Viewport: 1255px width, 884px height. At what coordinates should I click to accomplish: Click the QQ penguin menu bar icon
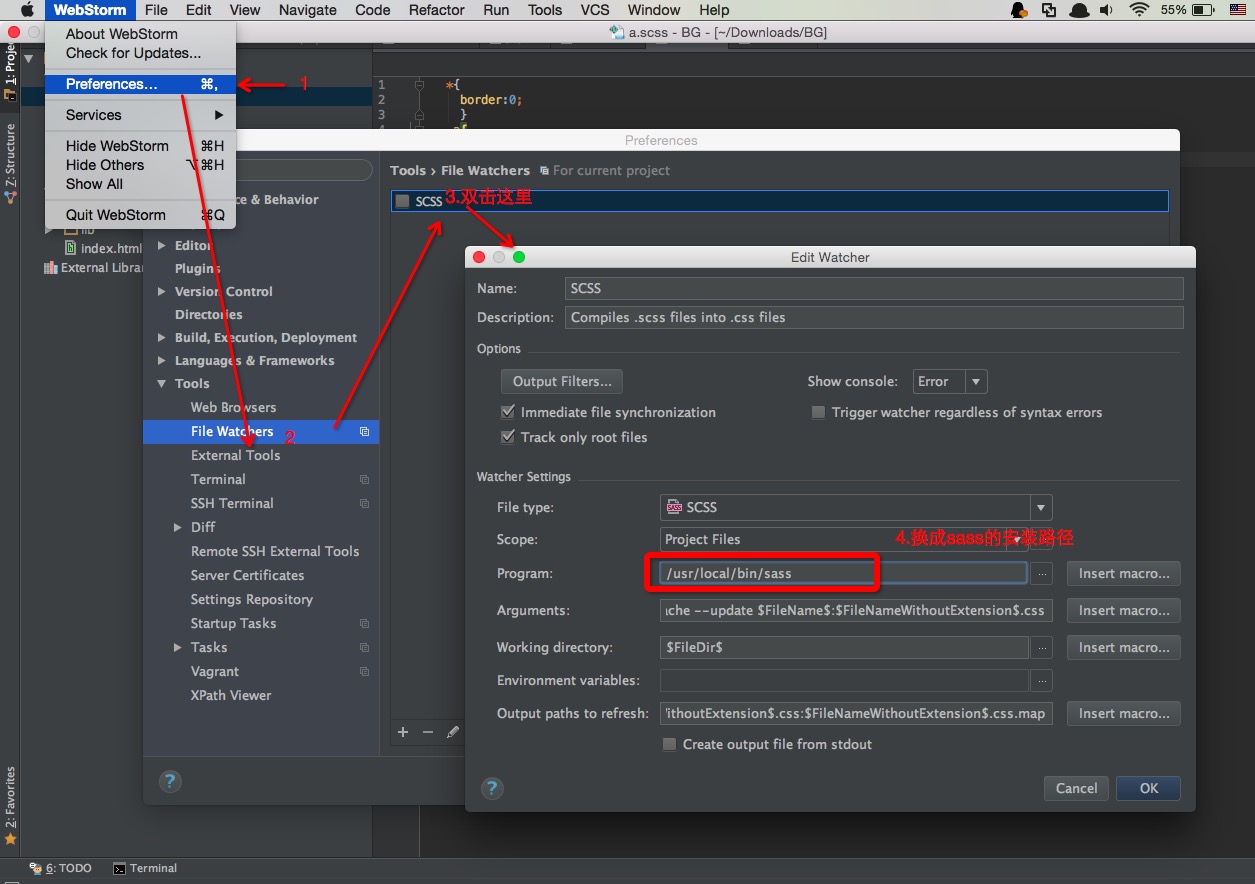pos(1018,10)
